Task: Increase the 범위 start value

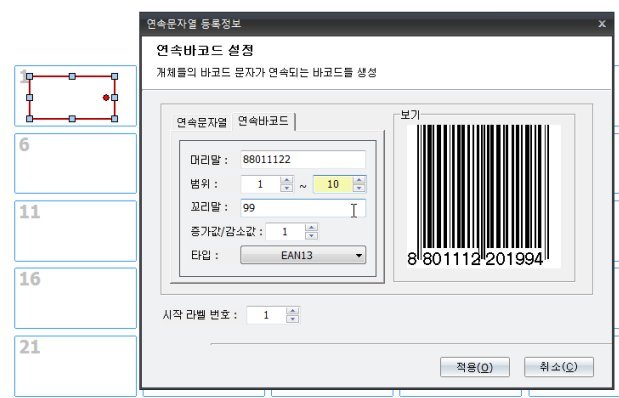Action: coord(287,180)
